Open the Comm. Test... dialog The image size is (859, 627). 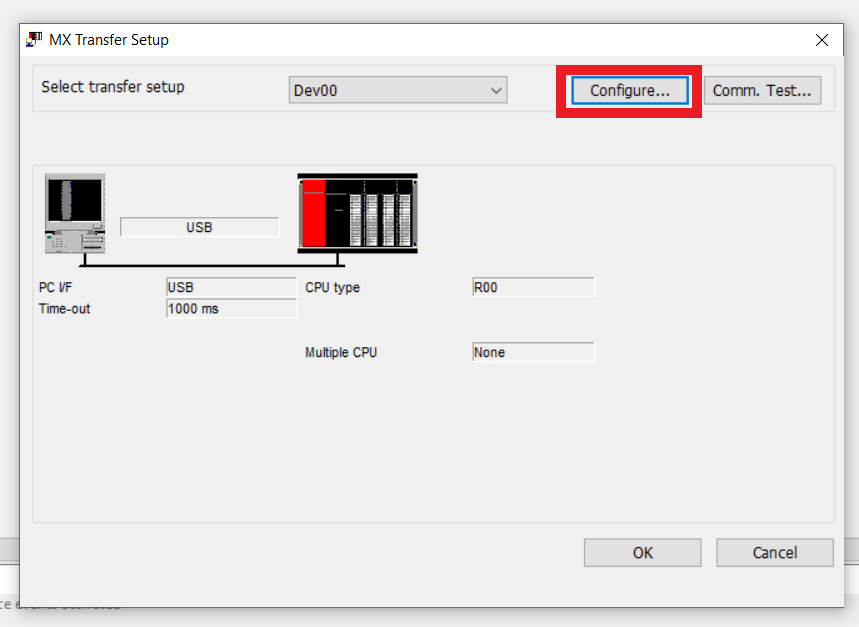pyautogui.click(x=762, y=90)
